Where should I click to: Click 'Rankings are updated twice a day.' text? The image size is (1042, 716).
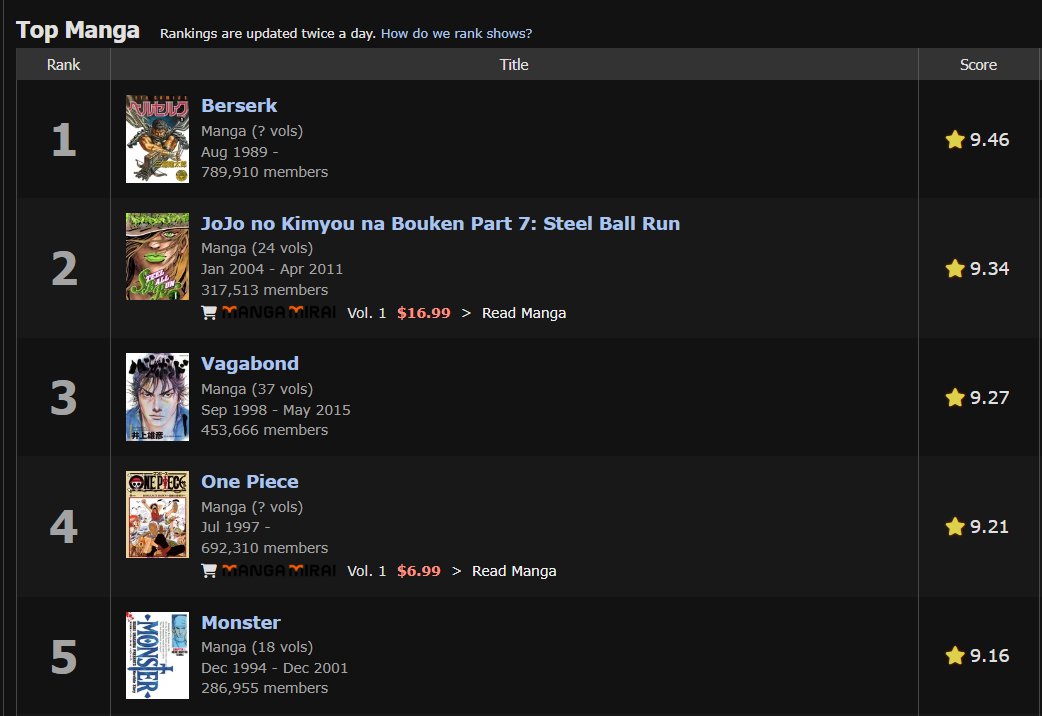coord(268,33)
